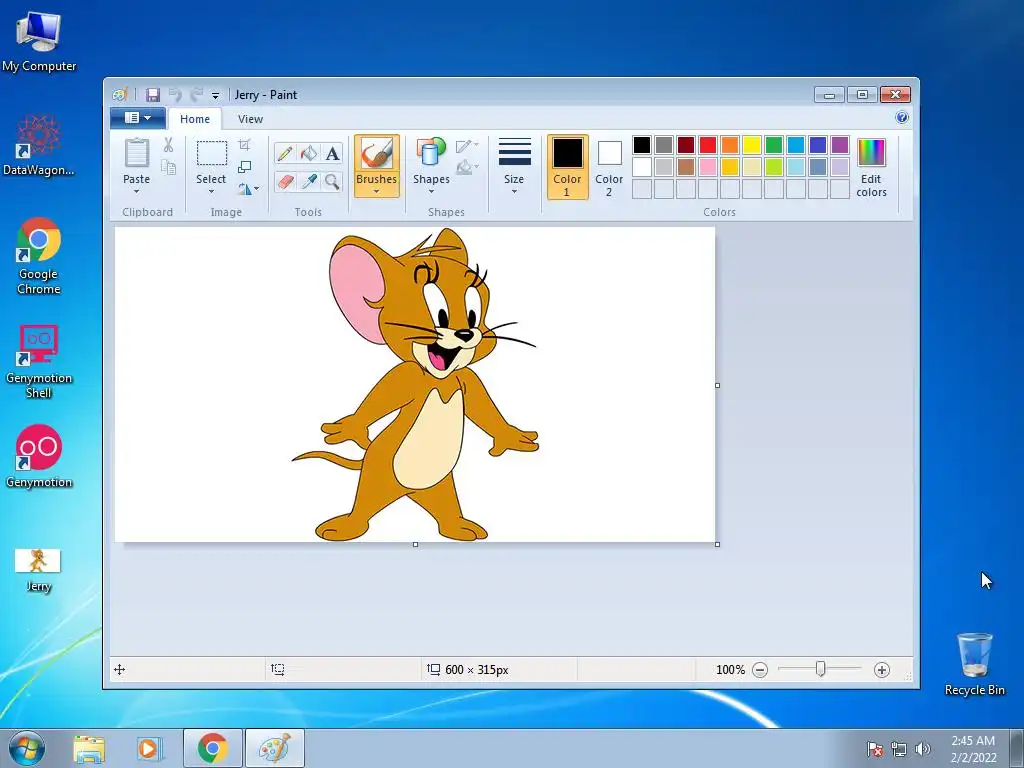Click the Cut scissors icon
The image size is (1024, 768).
(x=168, y=145)
